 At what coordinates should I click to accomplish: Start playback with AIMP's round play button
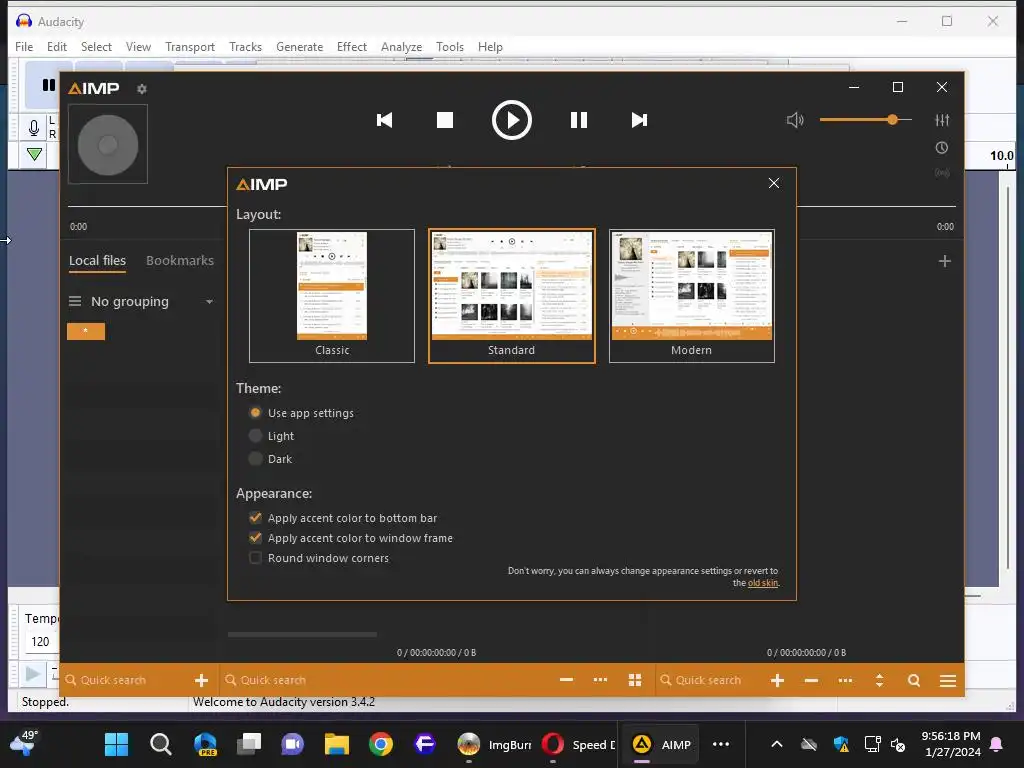tap(511, 120)
